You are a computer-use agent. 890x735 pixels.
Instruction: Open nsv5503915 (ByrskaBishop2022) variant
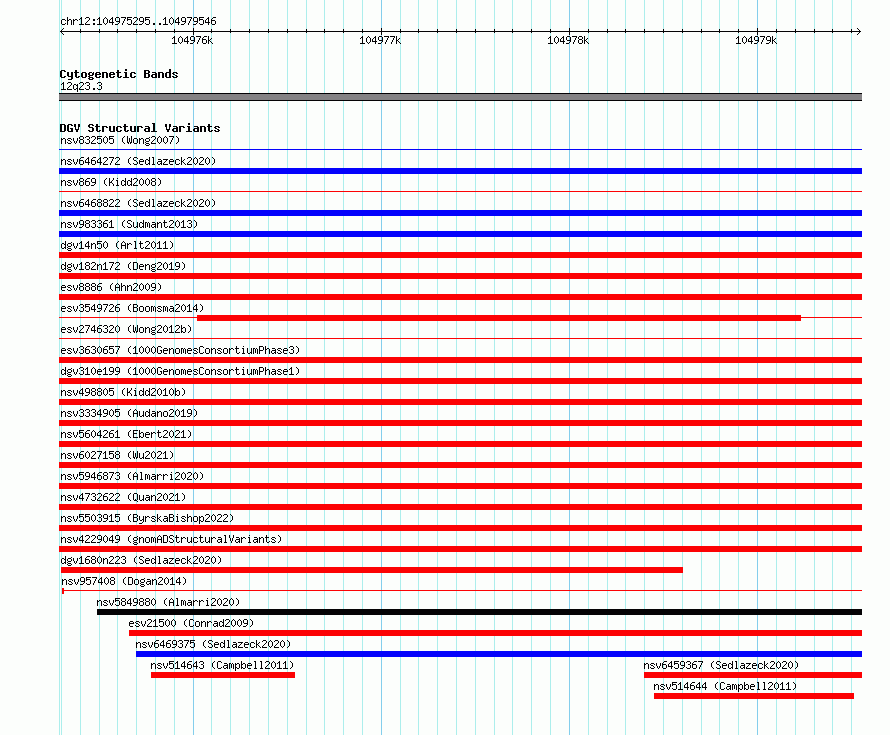(x=147, y=518)
